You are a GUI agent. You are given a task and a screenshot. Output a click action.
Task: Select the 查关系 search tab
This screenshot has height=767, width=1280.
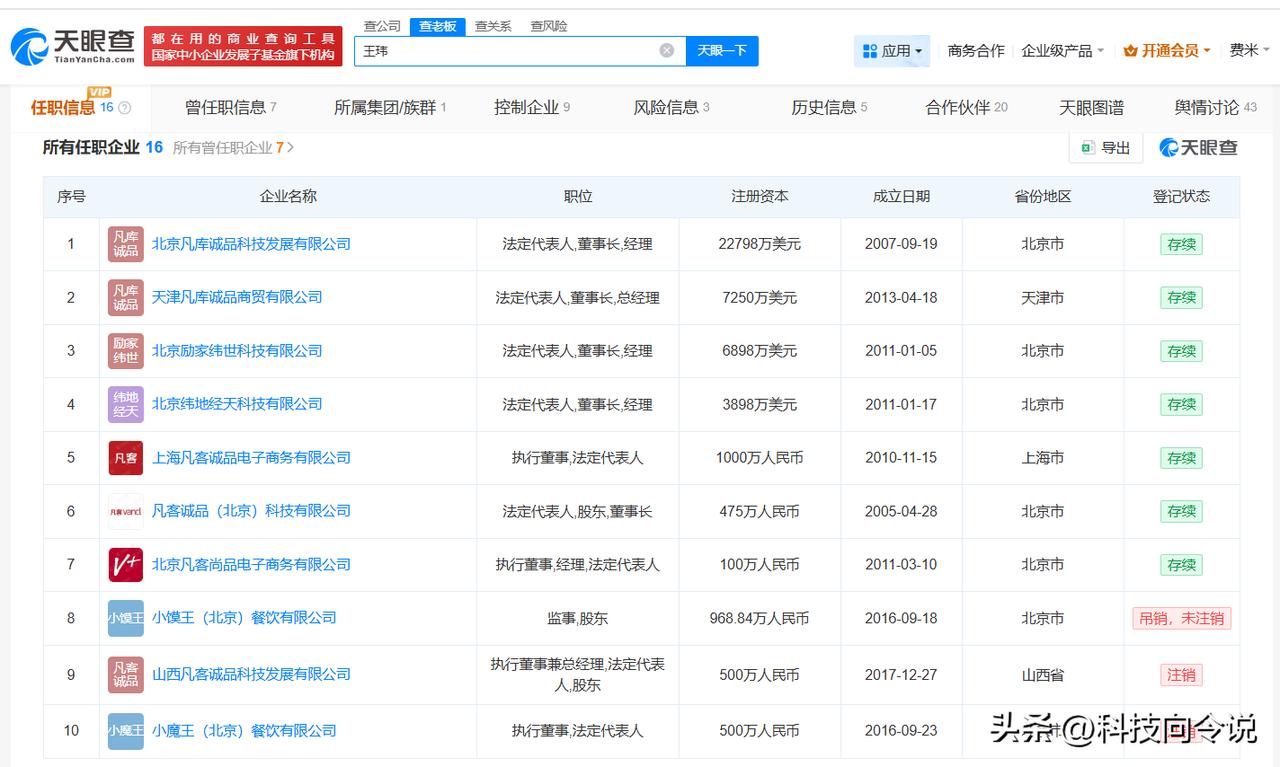click(492, 26)
